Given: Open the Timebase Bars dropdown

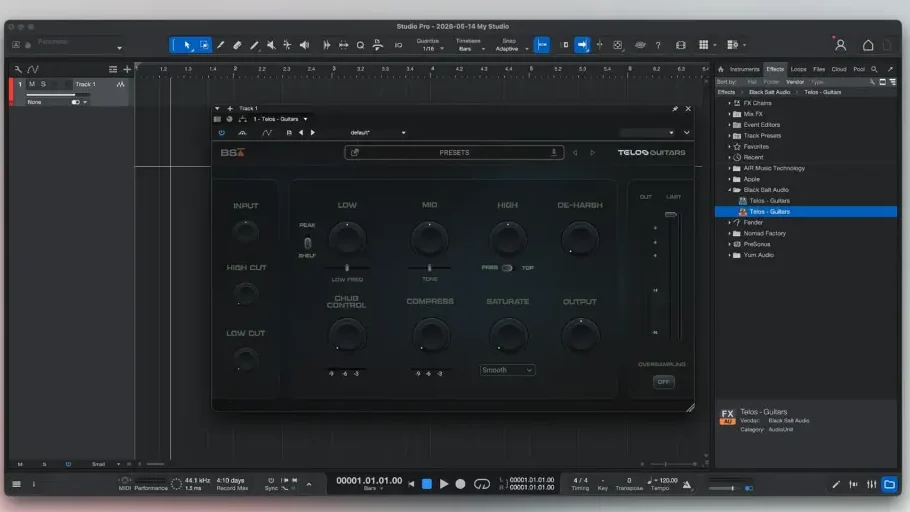Looking at the screenshot, I should (470, 49).
